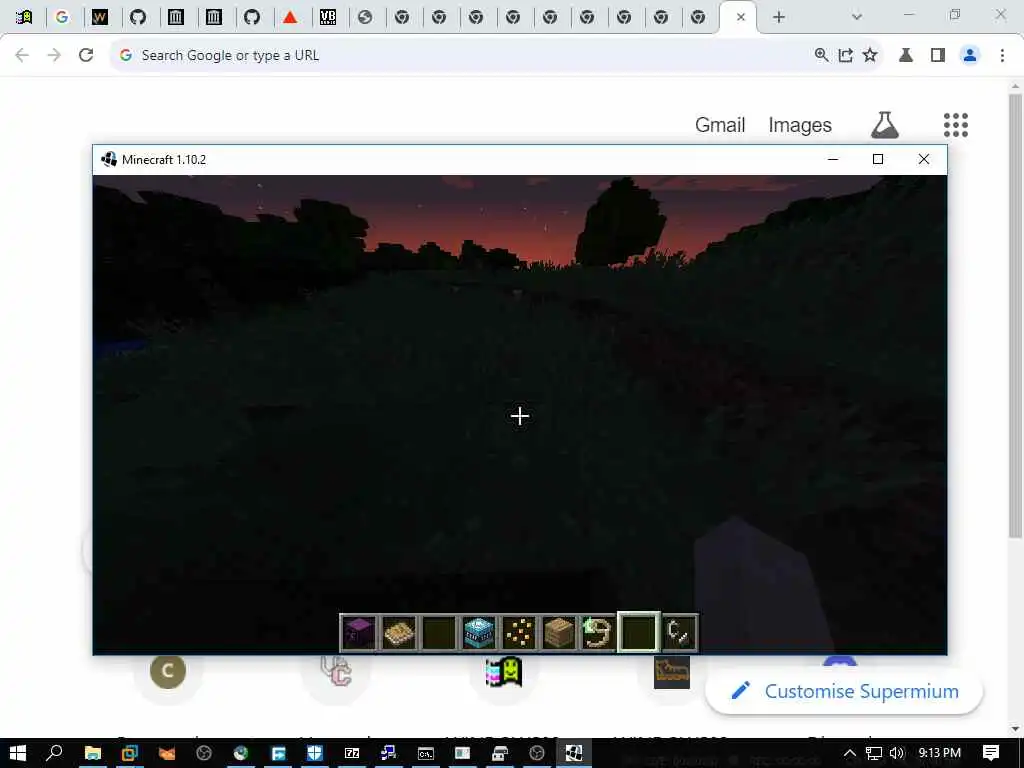Screen dimensions: 1024x768
Task: Open the Windows Security shield taskbar icon
Action: [315, 753]
